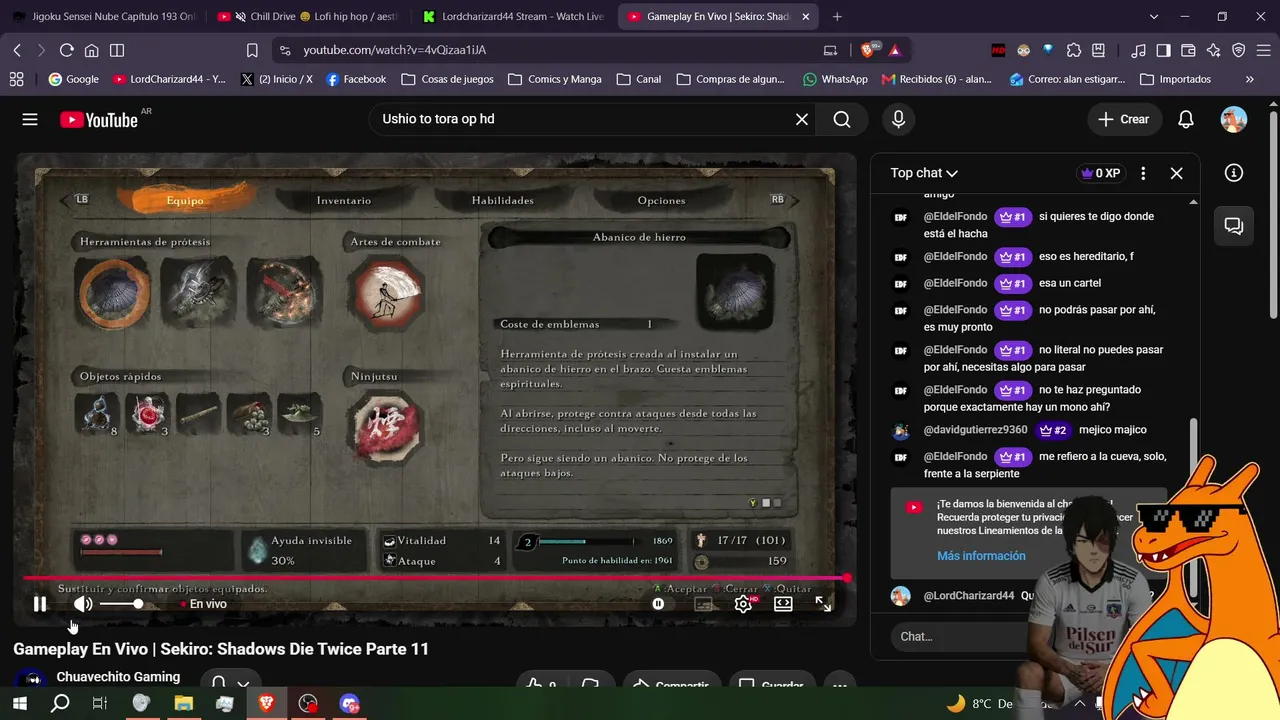Open the WhatsApp bookmark

click(x=835, y=79)
